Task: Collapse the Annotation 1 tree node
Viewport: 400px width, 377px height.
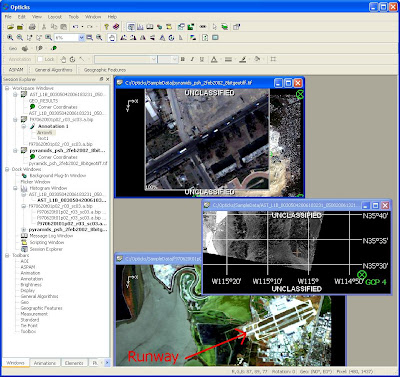Action: [x=23, y=126]
